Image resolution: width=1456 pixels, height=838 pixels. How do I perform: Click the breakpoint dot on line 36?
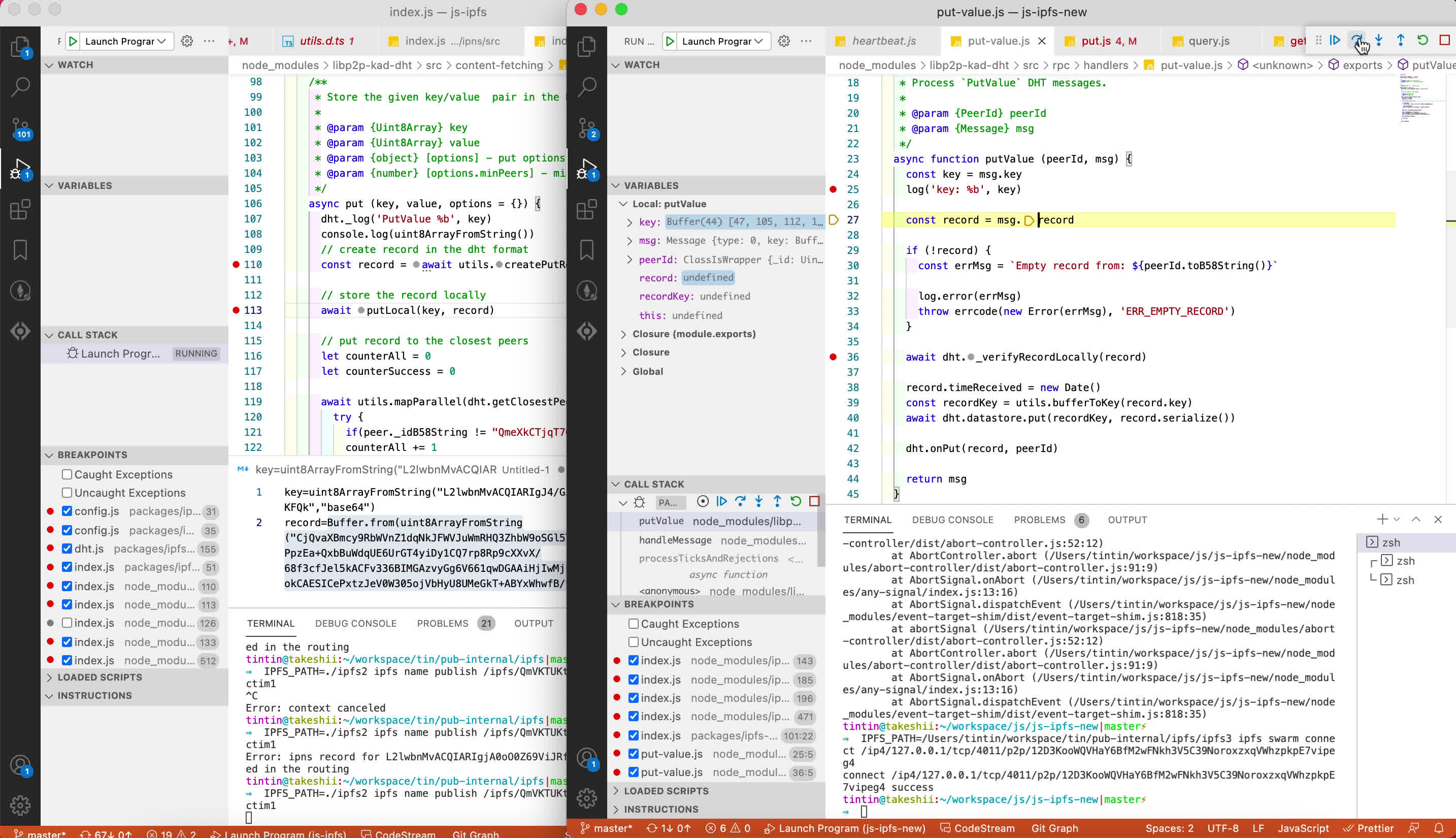(x=833, y=357)
